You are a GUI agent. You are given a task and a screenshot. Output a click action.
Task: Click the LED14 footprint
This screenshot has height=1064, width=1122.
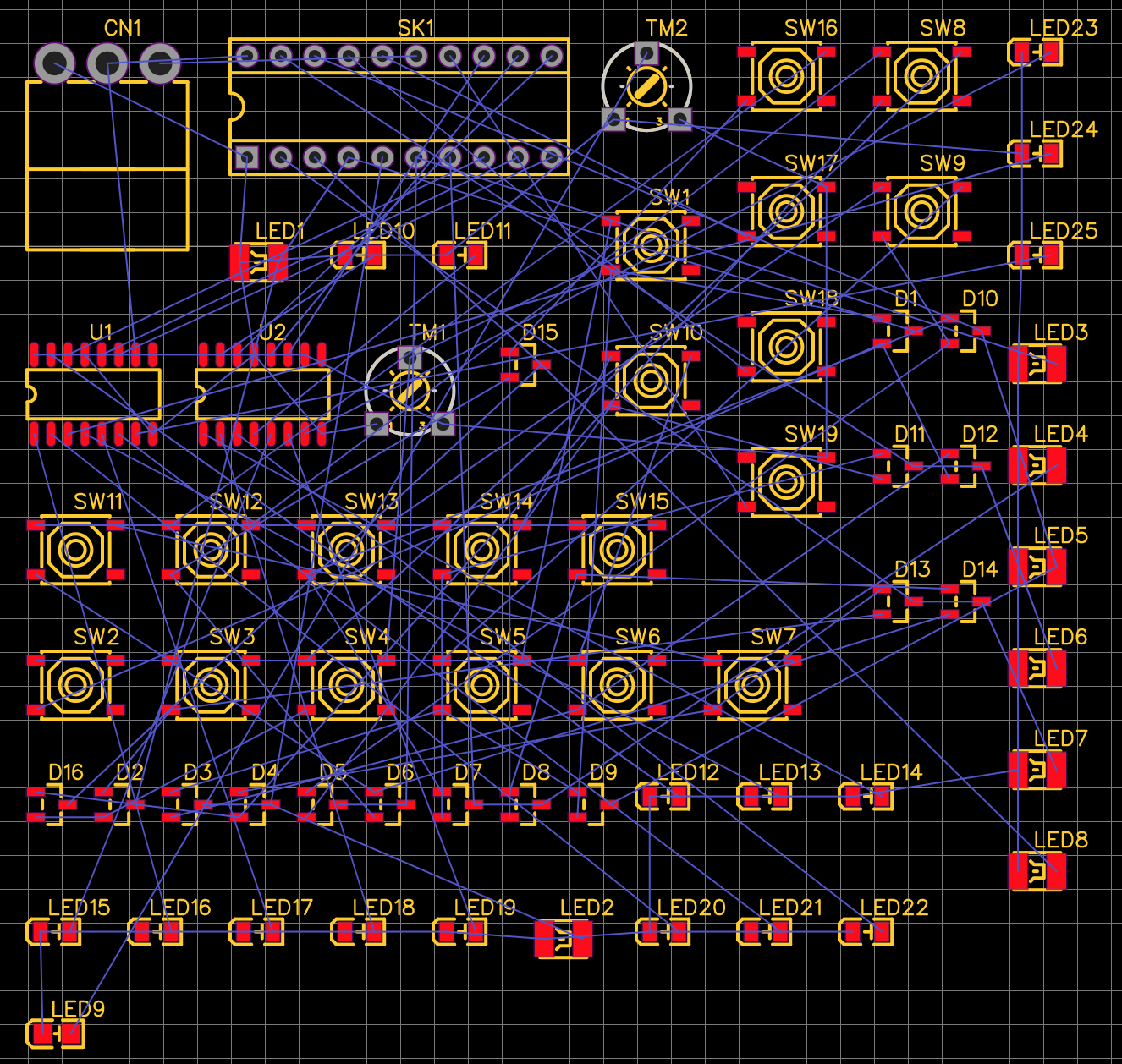[x=866, y=797]
